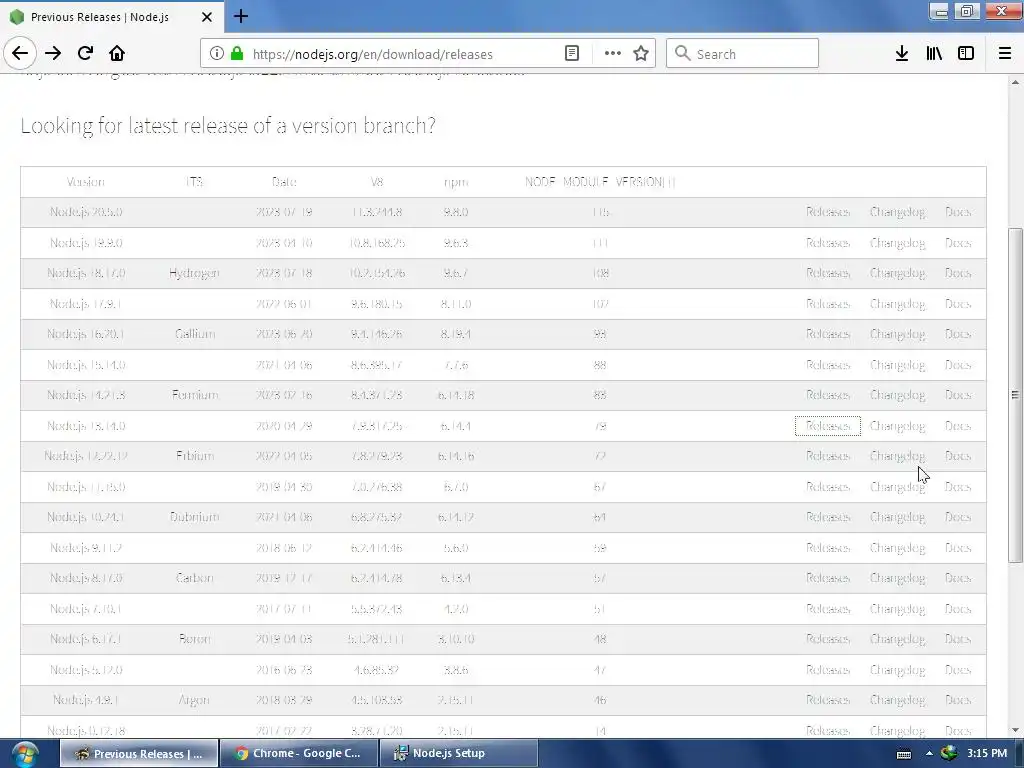Open the Node.js Setup taskbar window
The image size is (1024, 768).
[458, 754]
